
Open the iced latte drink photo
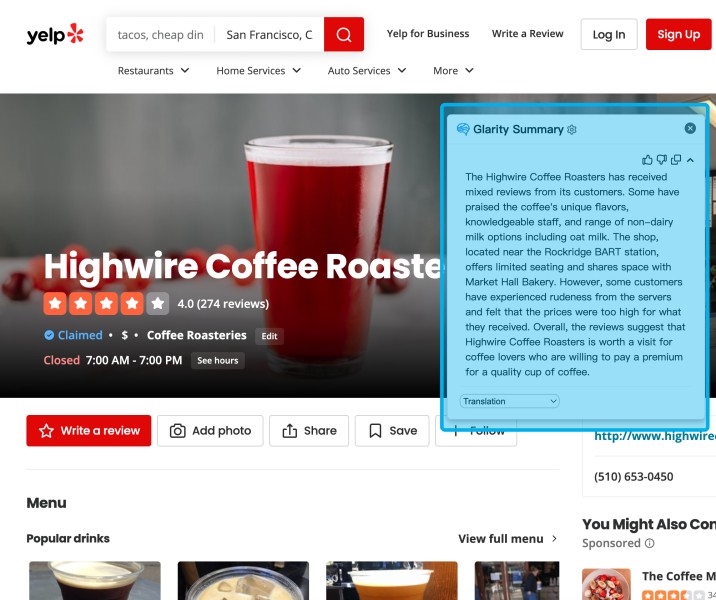tap(243, 581)
